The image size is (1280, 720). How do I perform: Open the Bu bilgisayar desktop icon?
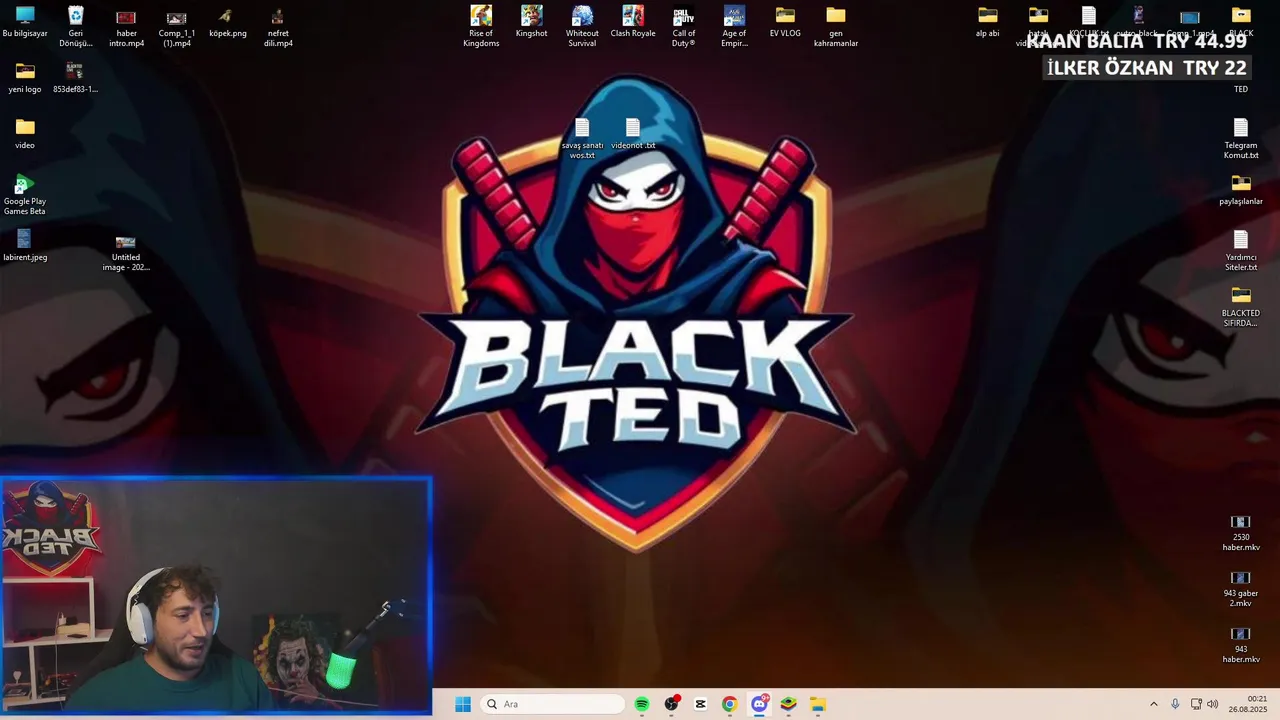pos(25,22)
